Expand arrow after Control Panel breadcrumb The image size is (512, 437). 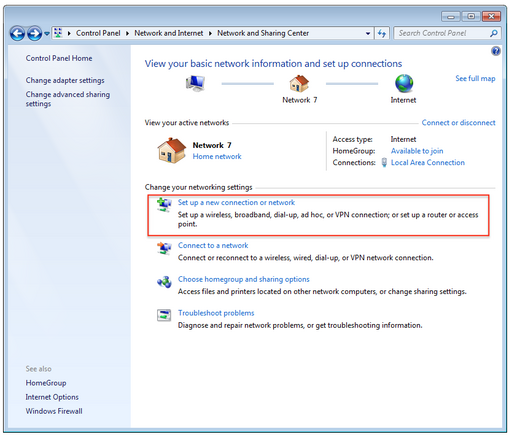[x=127, y=33]
